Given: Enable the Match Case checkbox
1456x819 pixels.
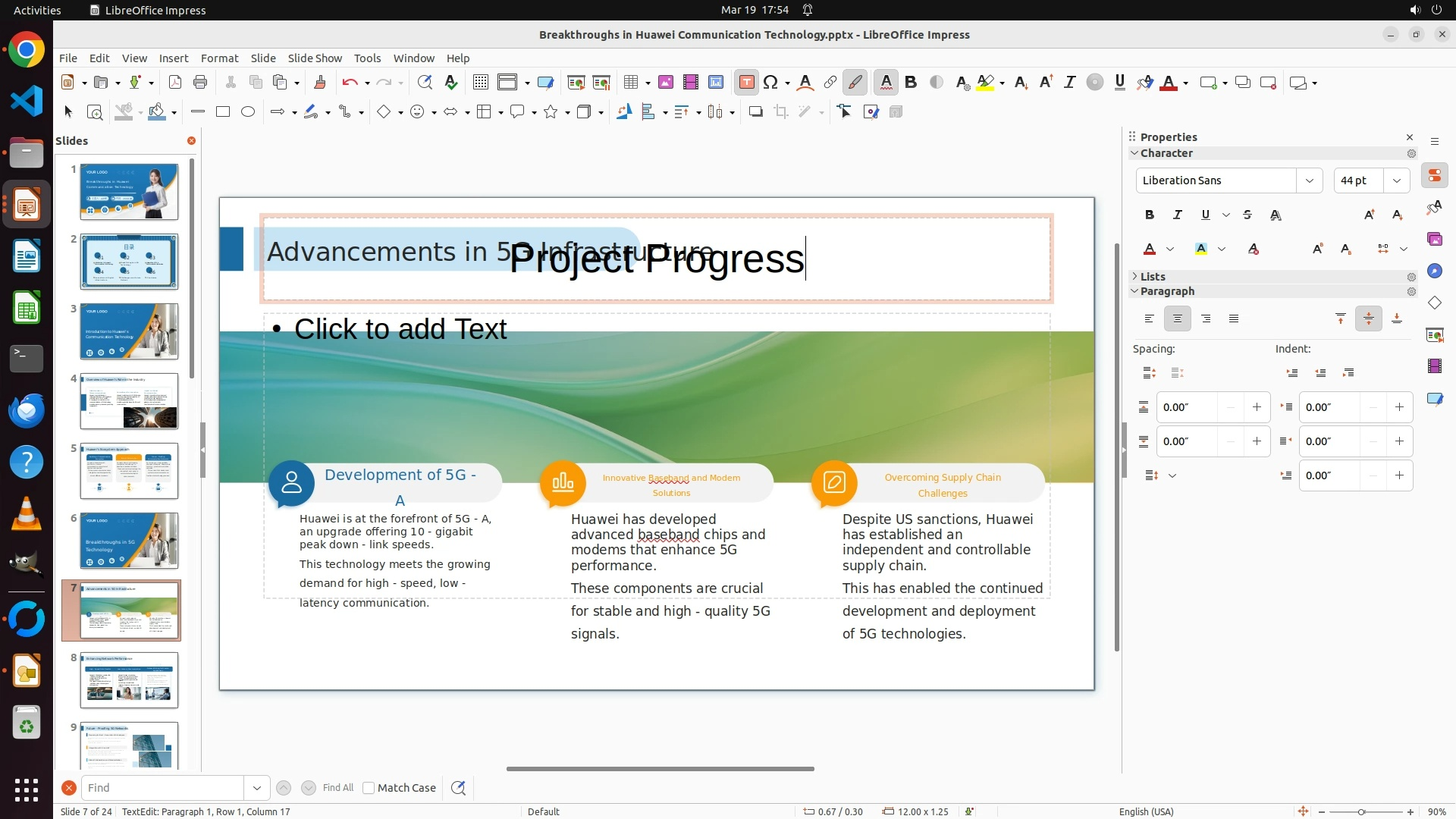Looking at the screenshot, I should click(369, 788).
